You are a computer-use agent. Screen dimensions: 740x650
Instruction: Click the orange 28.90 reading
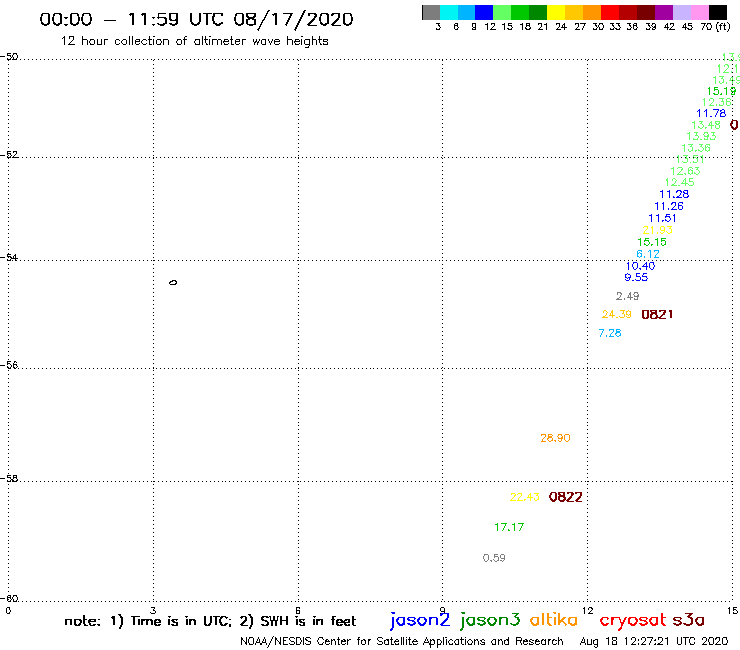click(555, 438)
